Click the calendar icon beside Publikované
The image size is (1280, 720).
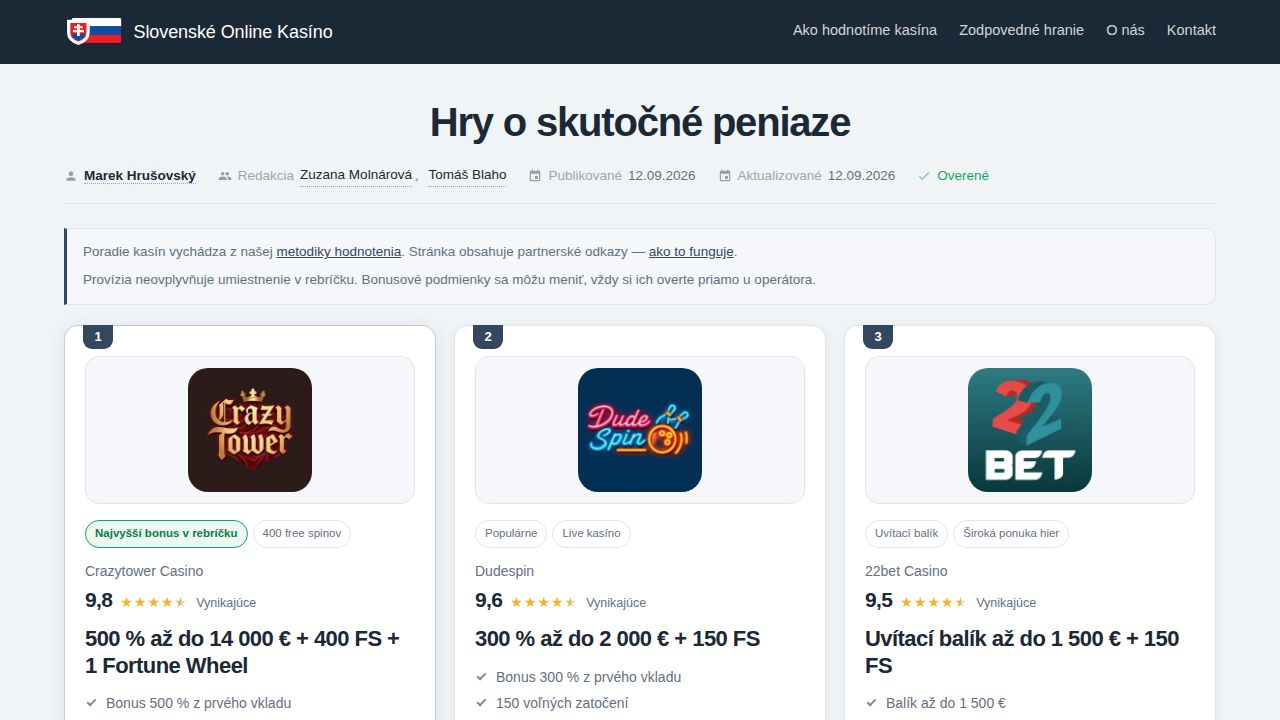coord(535,176)
